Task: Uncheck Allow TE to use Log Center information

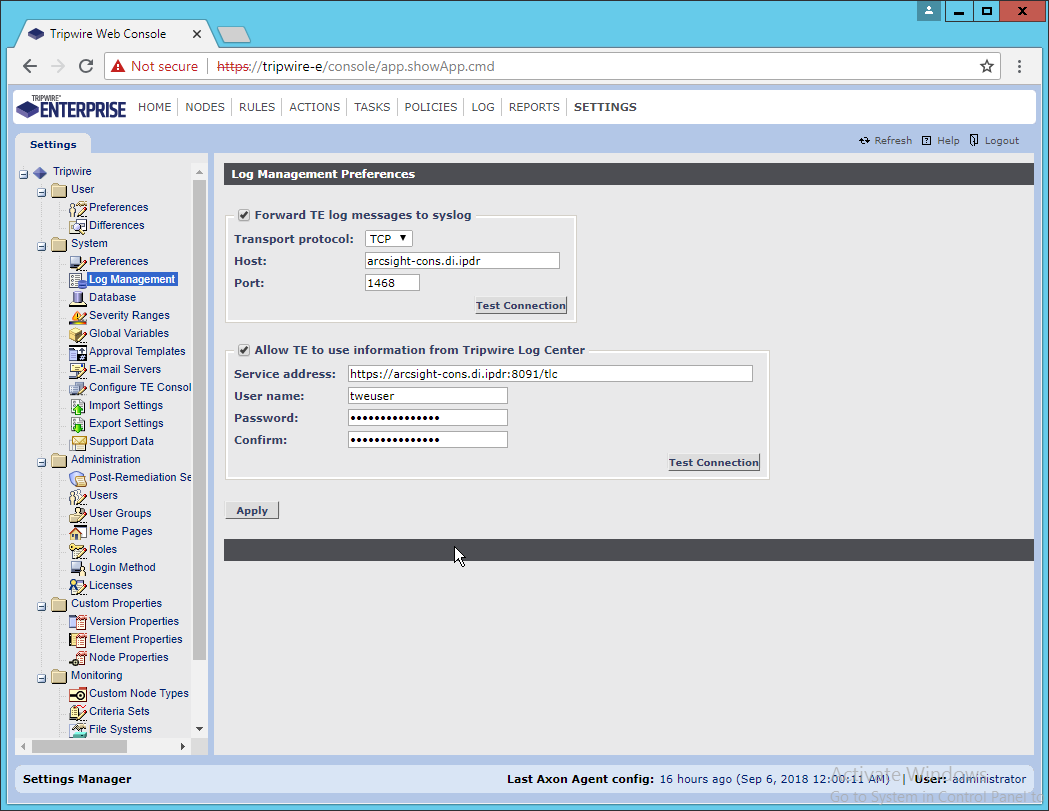Action: coord(243,350)
